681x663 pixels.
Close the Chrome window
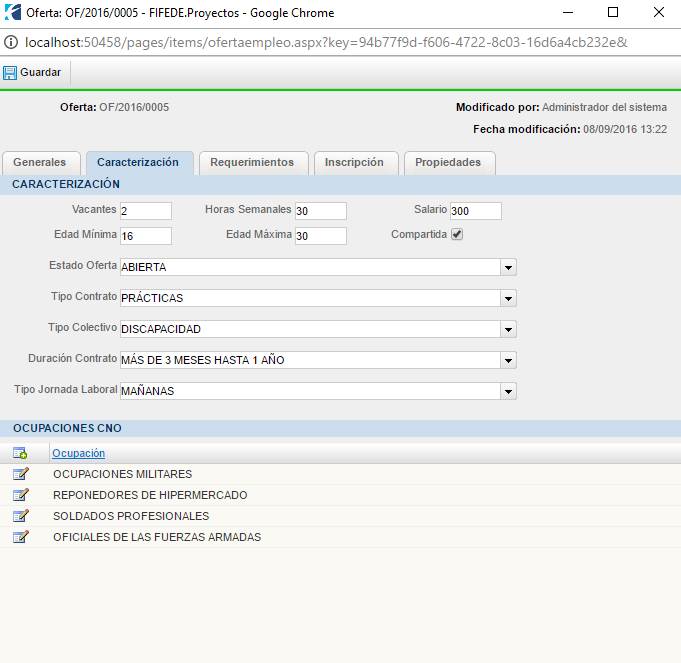pyautogui.click(x=659, y=12)
